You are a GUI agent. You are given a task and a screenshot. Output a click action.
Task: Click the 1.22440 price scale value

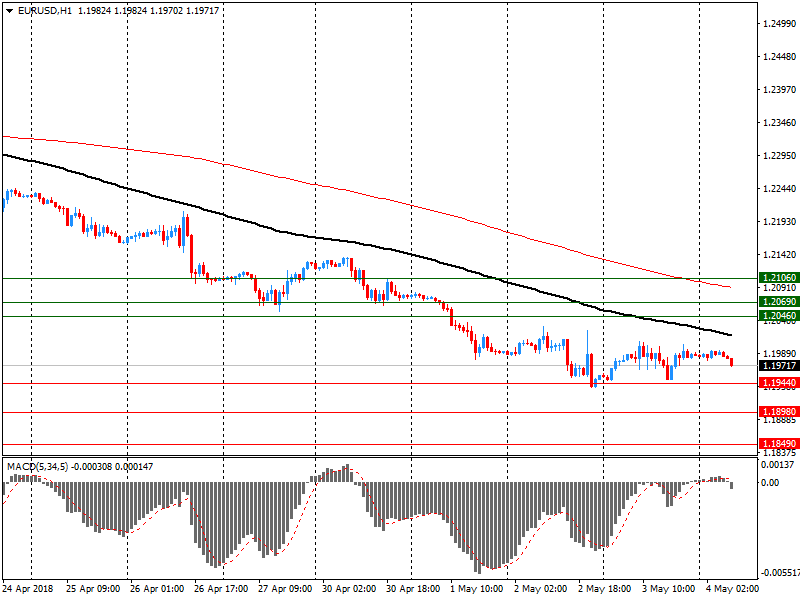point(780,189)
